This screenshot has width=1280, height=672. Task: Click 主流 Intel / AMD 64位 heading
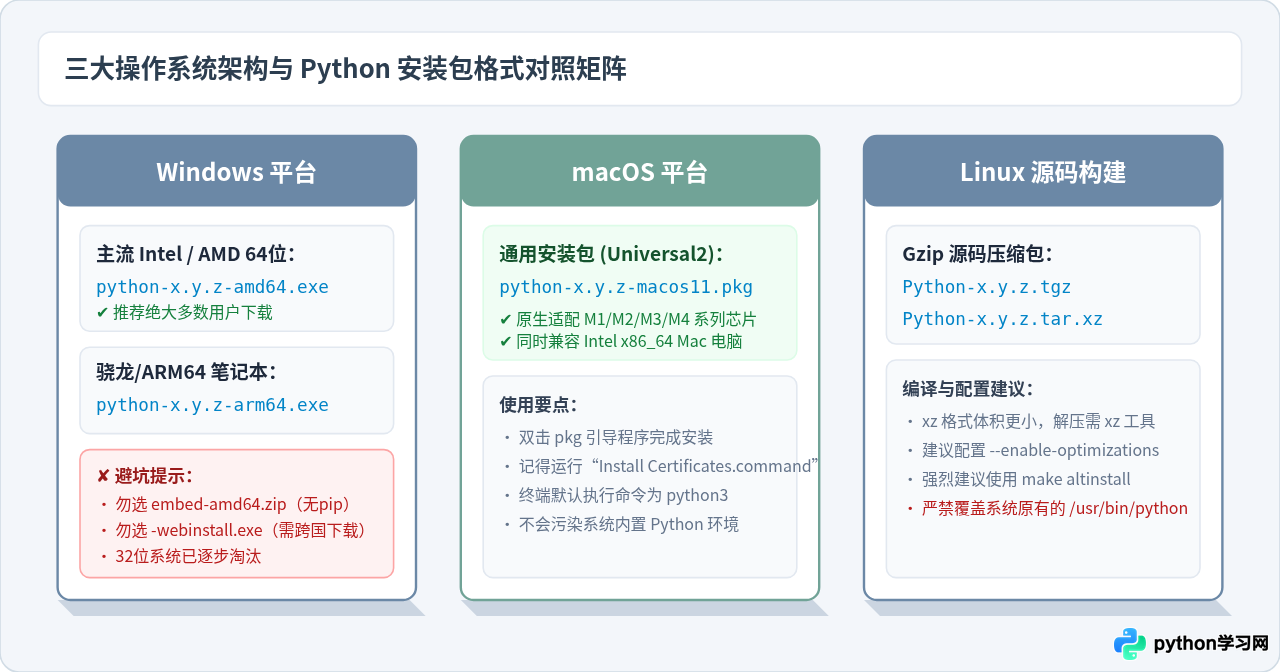pyautogui.click(x=196, y=254)
